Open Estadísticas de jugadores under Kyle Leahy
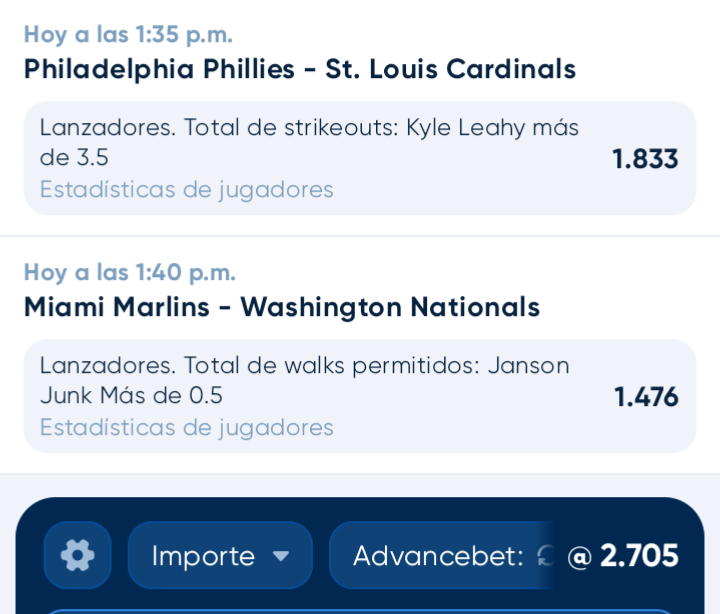The height and width of the screenshot is (614, 720). point(186,190)
